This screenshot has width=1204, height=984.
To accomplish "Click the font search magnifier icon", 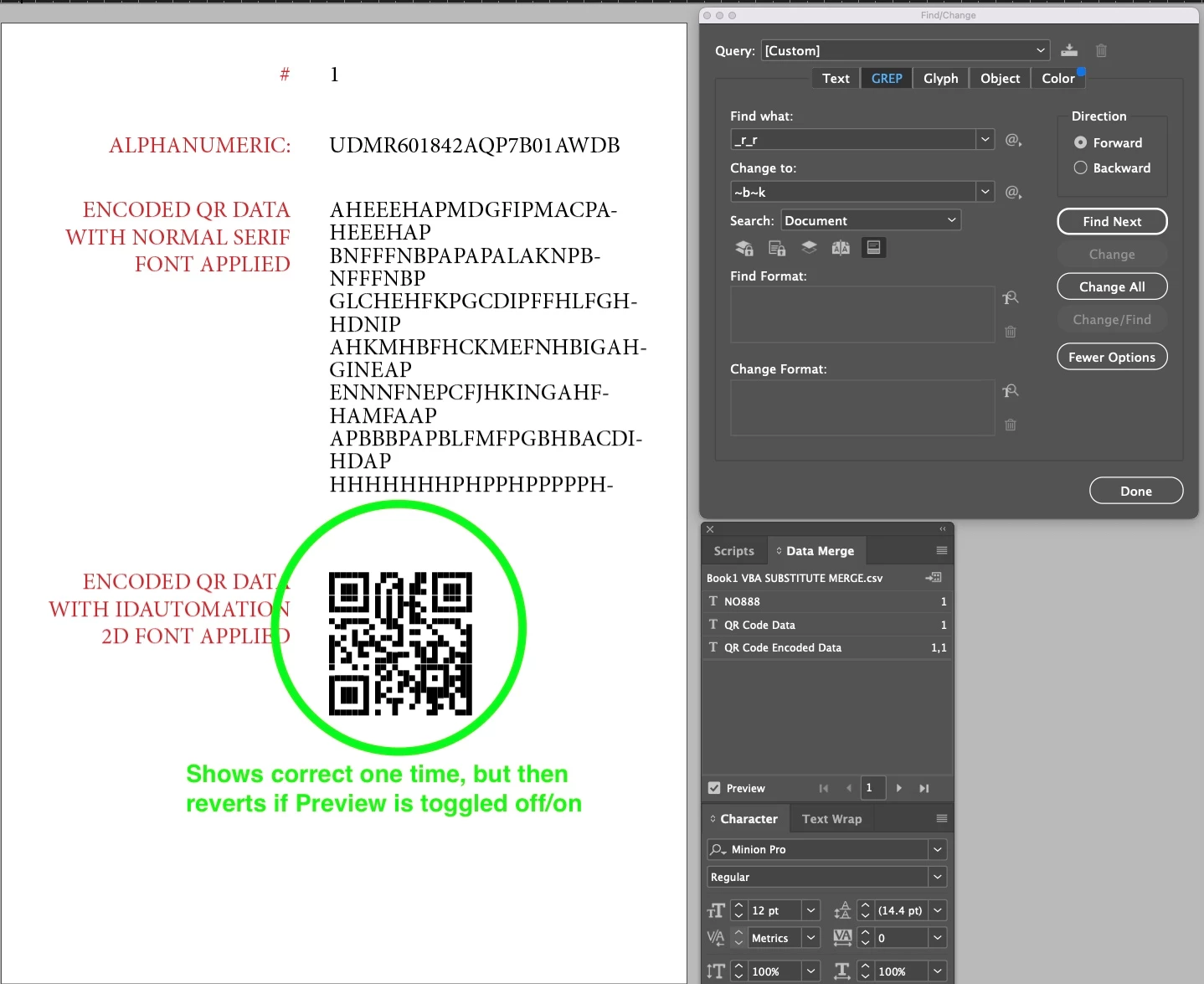I will [x=718, y=849].
